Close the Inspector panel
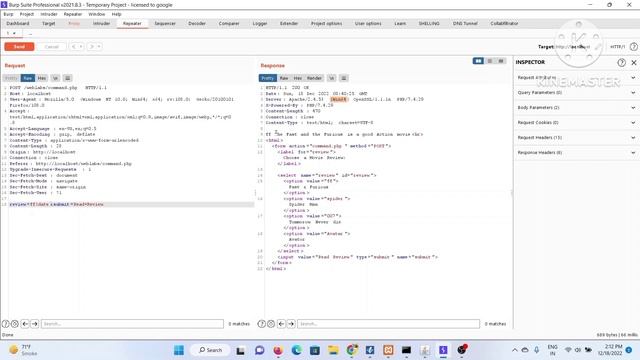The width and height of the screenshot is (640, 360). coord(634,62)
